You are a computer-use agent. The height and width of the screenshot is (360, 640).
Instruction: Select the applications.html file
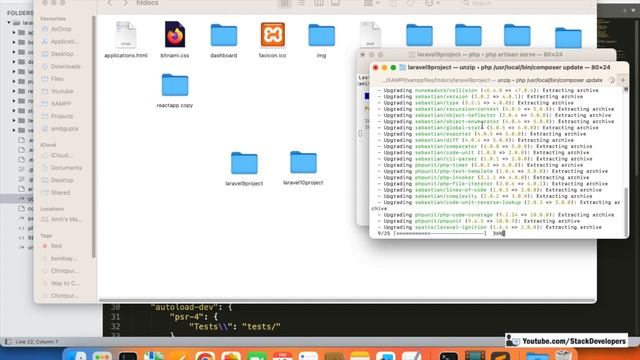tap(126, 40)
